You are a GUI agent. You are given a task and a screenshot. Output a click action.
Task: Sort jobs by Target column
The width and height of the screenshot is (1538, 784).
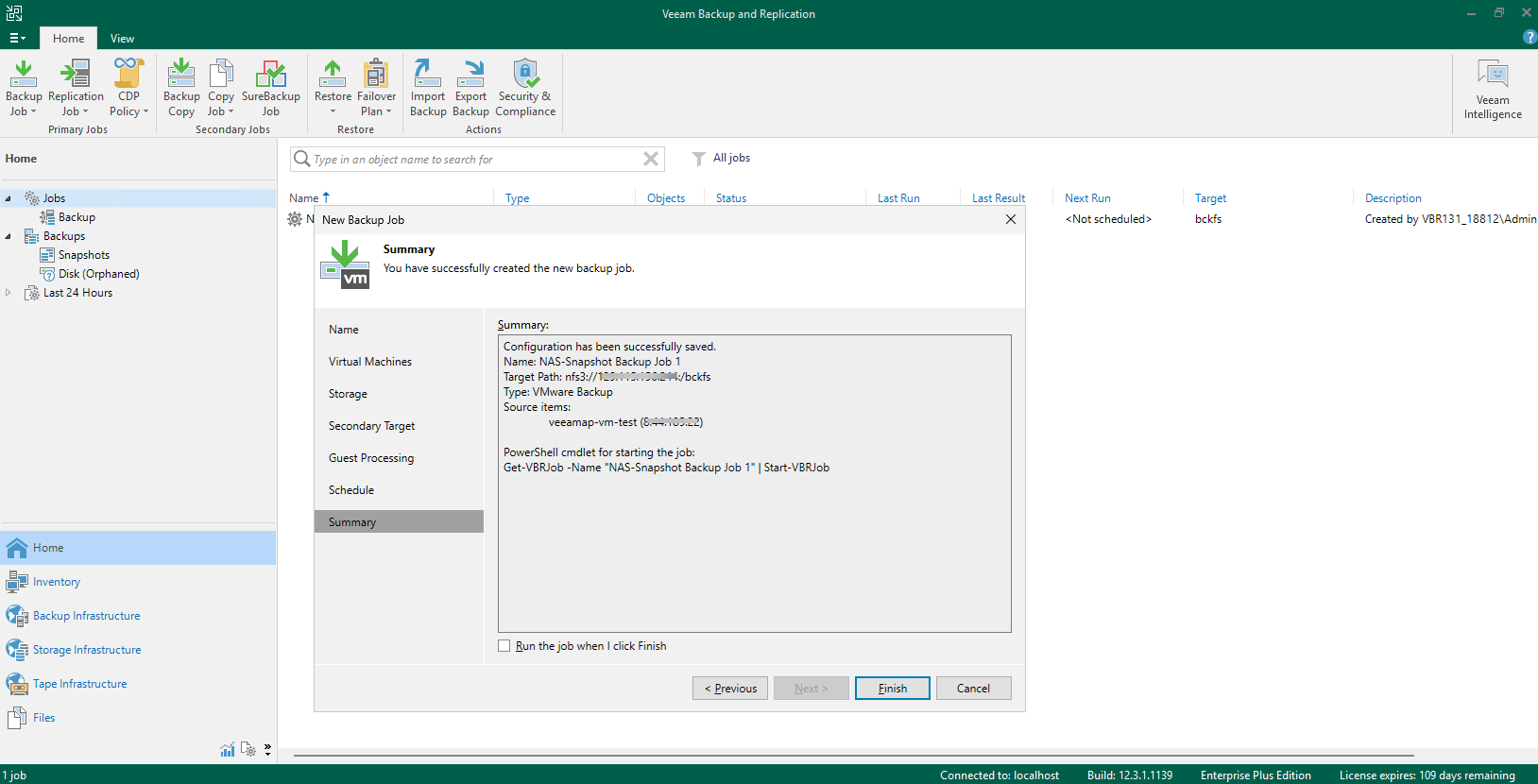pos(1210,198)
